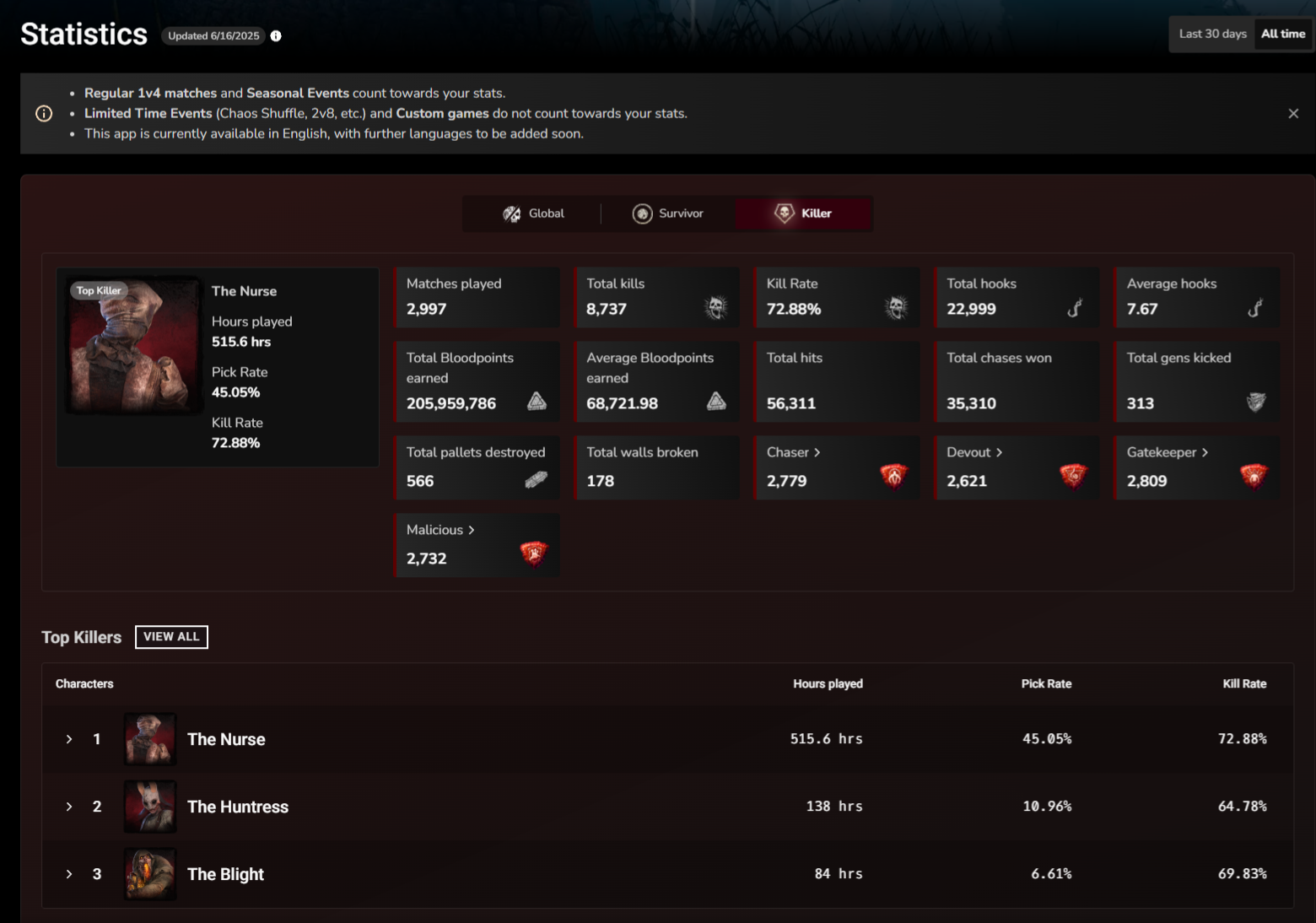Click the Global tab icon
The image size is (1316, 923).
click(x=512, y=213)
